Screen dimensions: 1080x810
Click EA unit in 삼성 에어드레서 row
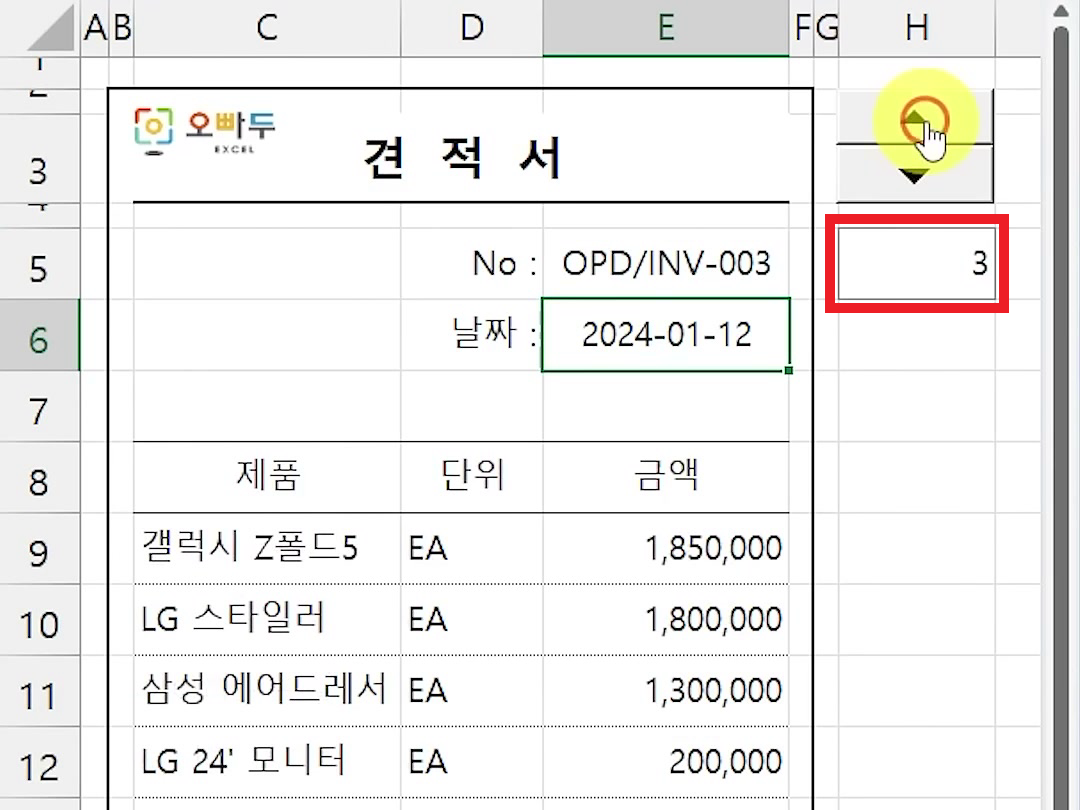[x=428, y=692]
